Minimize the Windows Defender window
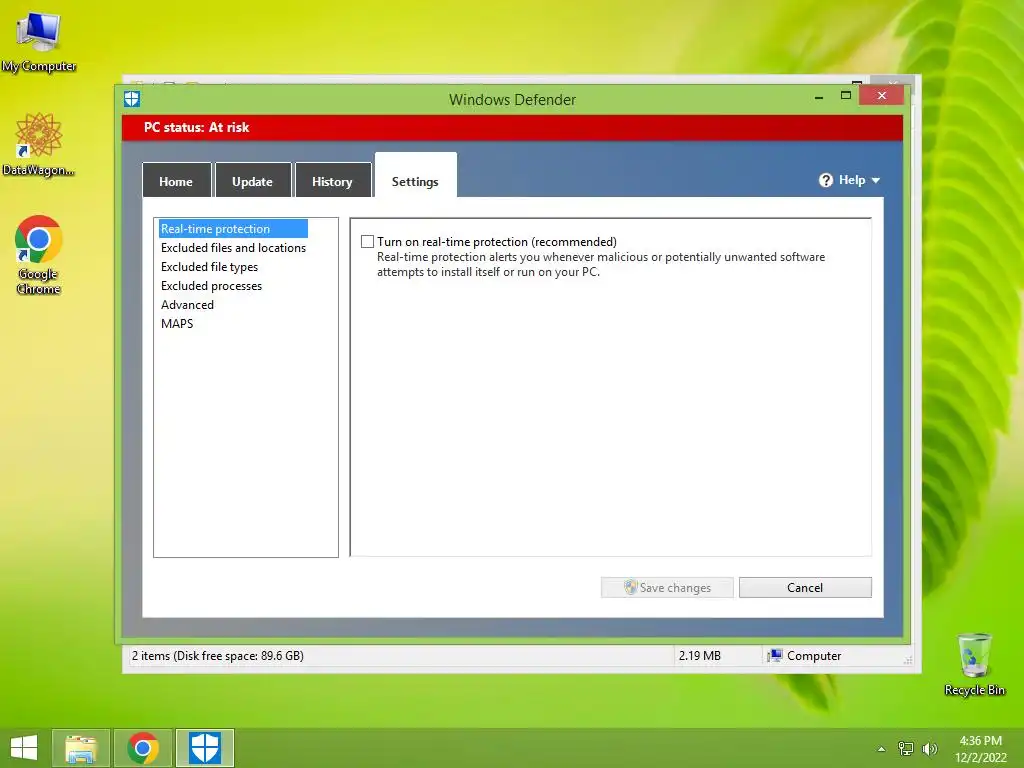 pyautogui.click(x=819, y=97)
